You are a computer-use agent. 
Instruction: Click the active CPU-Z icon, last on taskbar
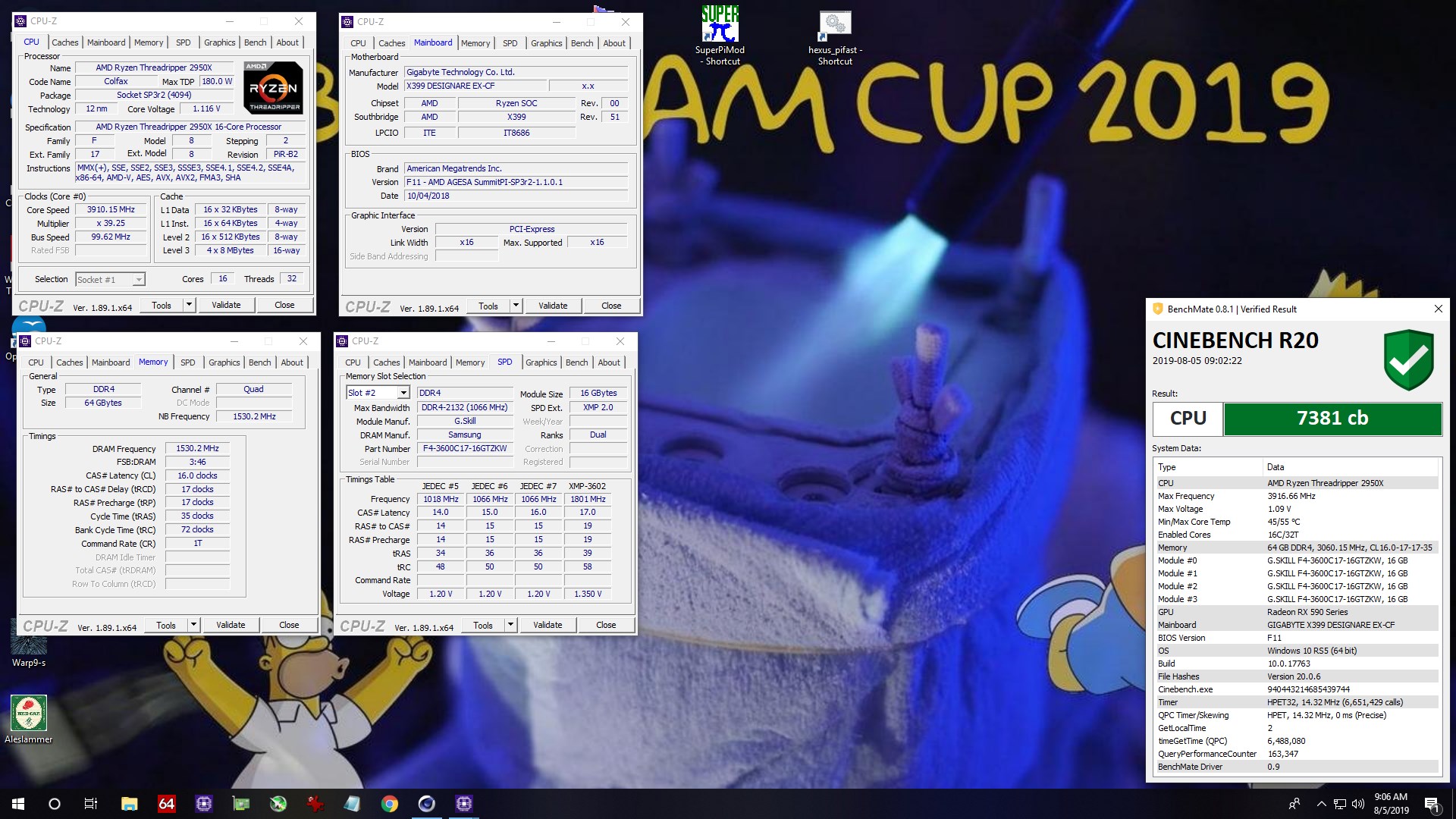click(463, 804)
